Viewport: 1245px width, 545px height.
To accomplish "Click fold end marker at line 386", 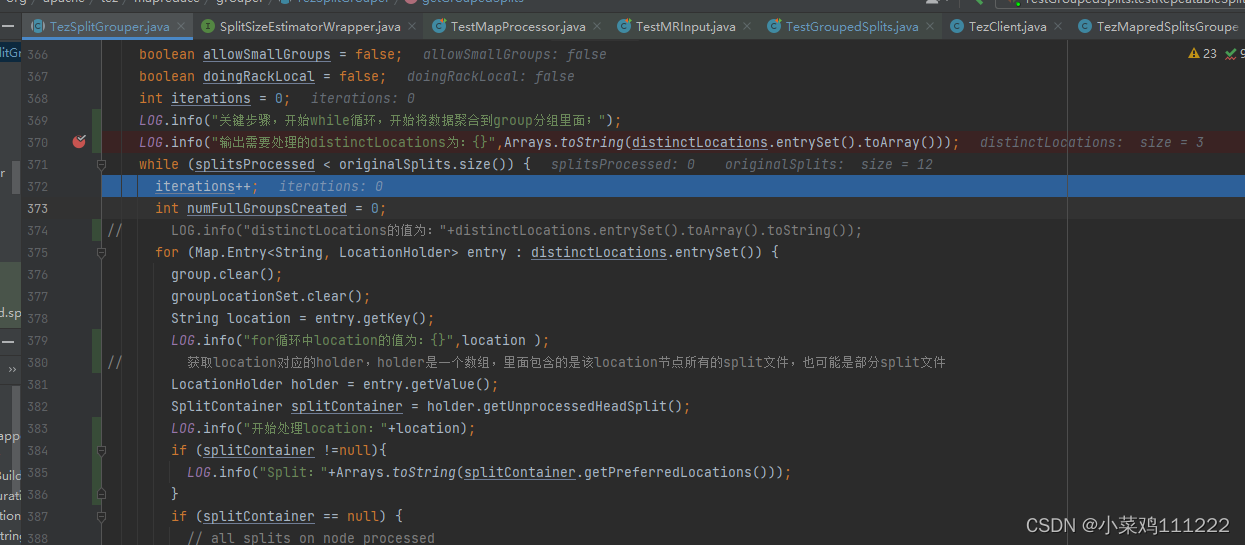I will click(x=101, y=494).
